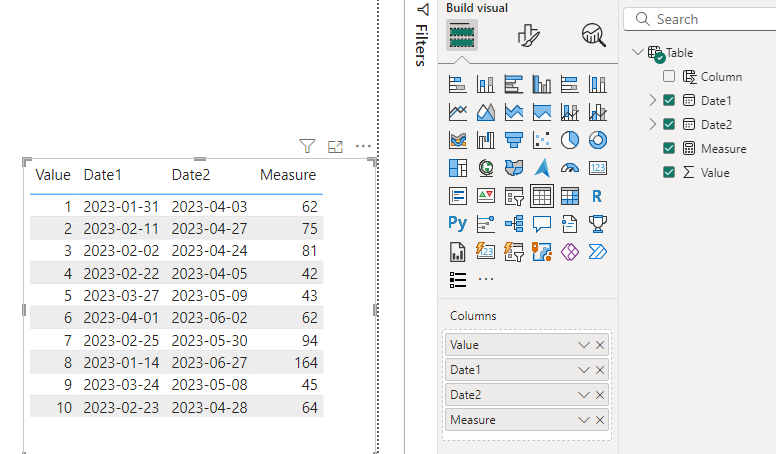Expand the Date1 hierarchy
776x454 pixels.
point(653,100)
